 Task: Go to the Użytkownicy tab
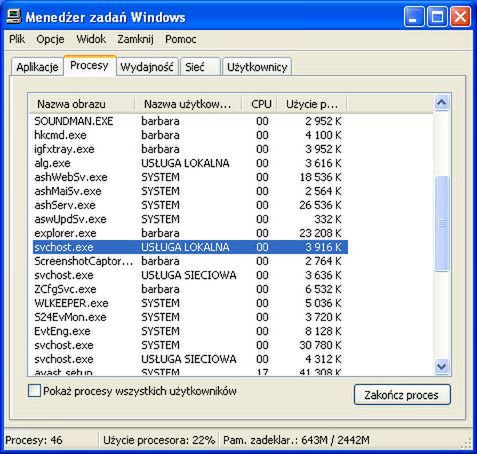[x=257, y=67]
